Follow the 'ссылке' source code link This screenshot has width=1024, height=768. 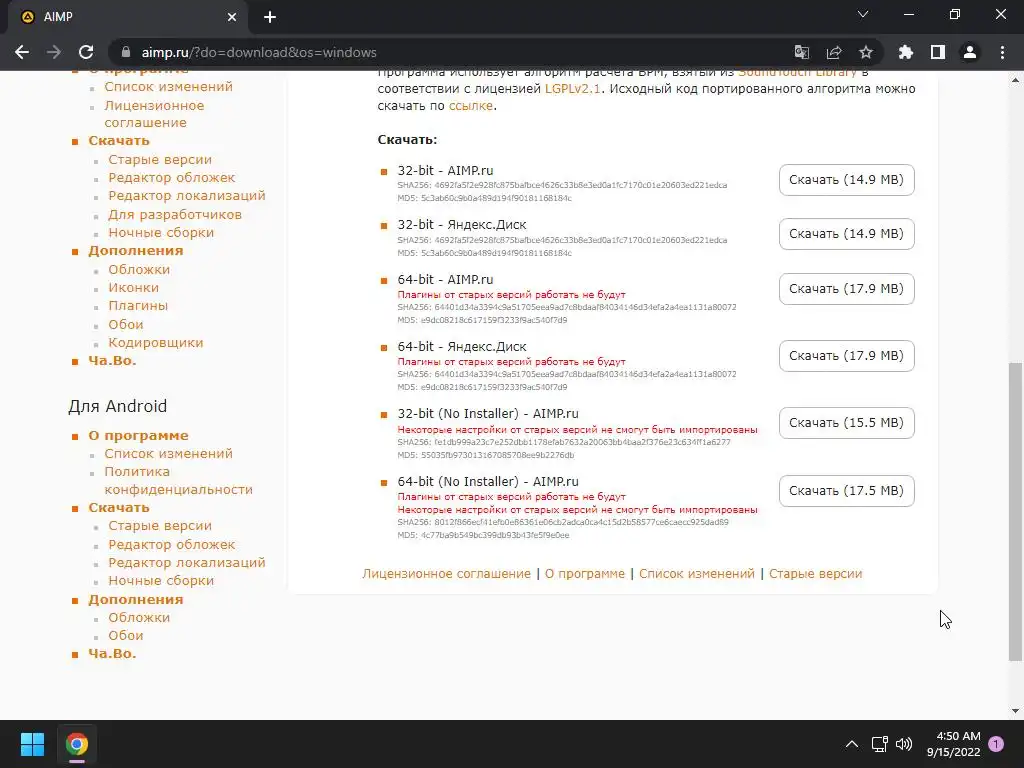(x=470, y=106)
